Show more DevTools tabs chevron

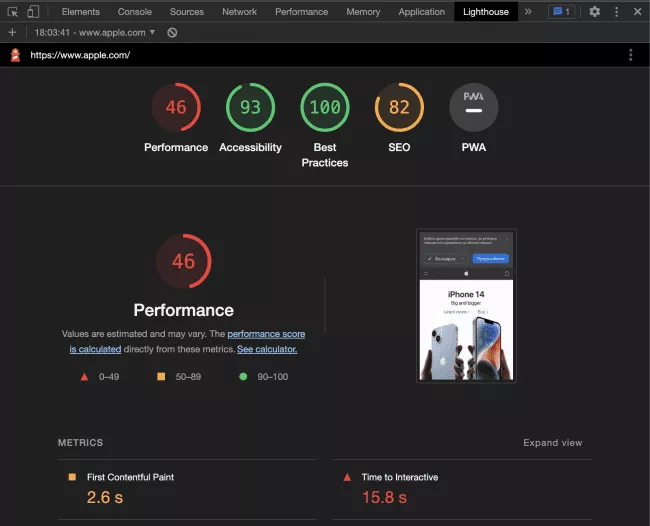[x=528, y=12]
